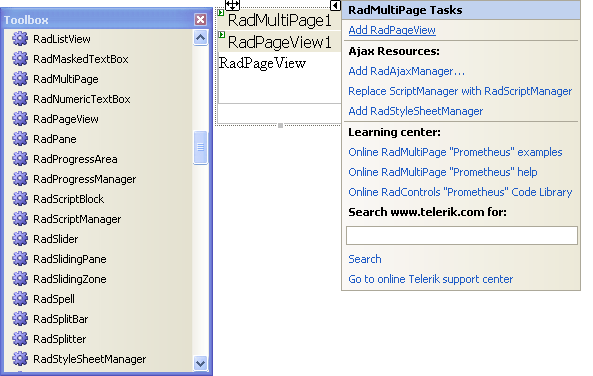This screenshot has width=593, height=376.
Task: Choose RadProgressArea text in Toolbox
Action: [75, 159]
